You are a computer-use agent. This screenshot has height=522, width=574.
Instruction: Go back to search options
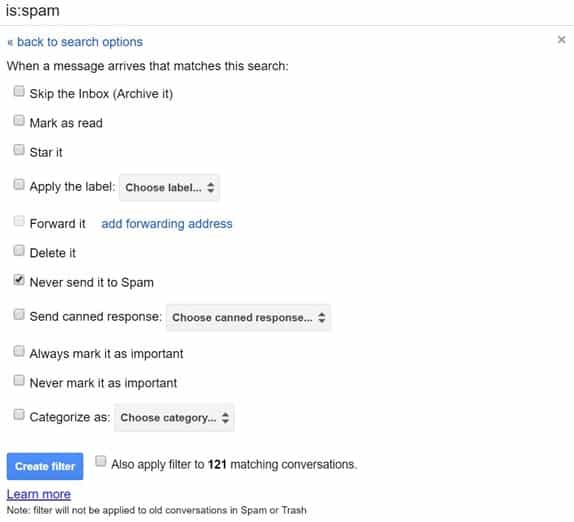tap(75, 42)
